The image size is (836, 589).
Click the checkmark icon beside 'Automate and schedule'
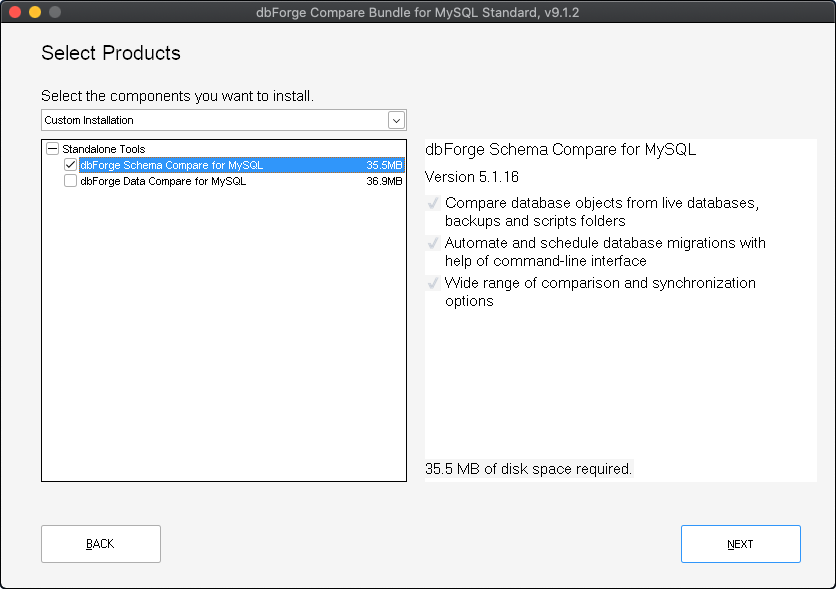click(433, 243)
